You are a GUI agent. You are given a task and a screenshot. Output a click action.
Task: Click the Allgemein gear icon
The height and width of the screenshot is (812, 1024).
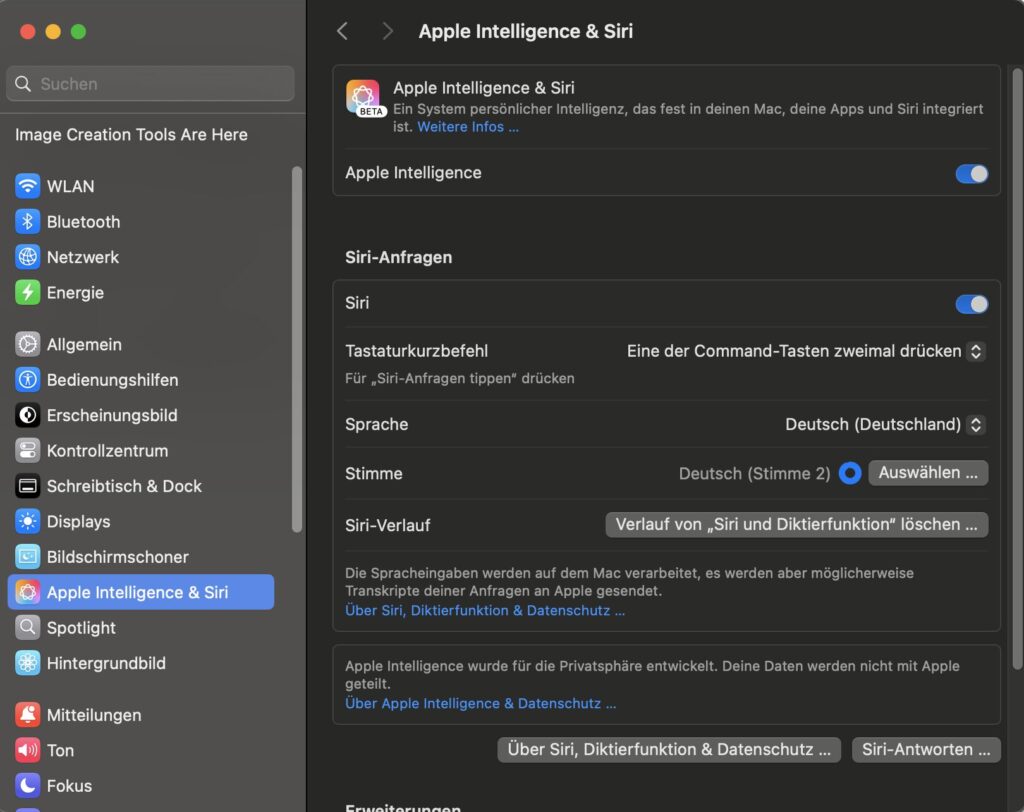pos(27,344)
